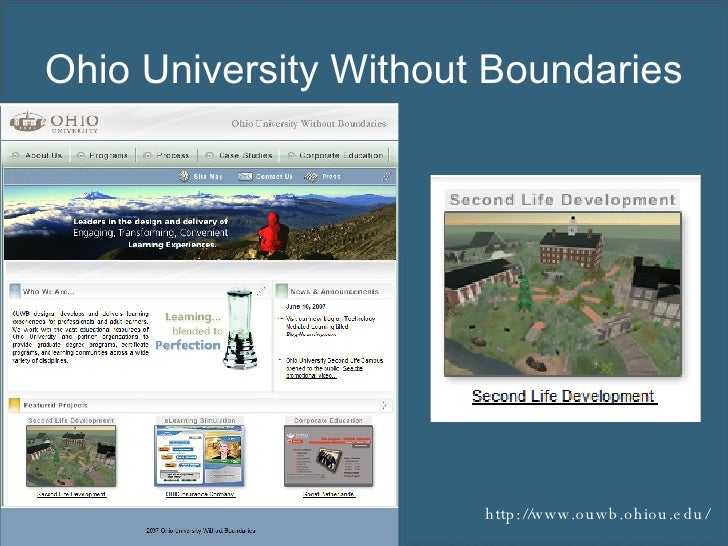Open the About Us menu item
Viewport: 728px width, 546px height.
pos(43,155)
